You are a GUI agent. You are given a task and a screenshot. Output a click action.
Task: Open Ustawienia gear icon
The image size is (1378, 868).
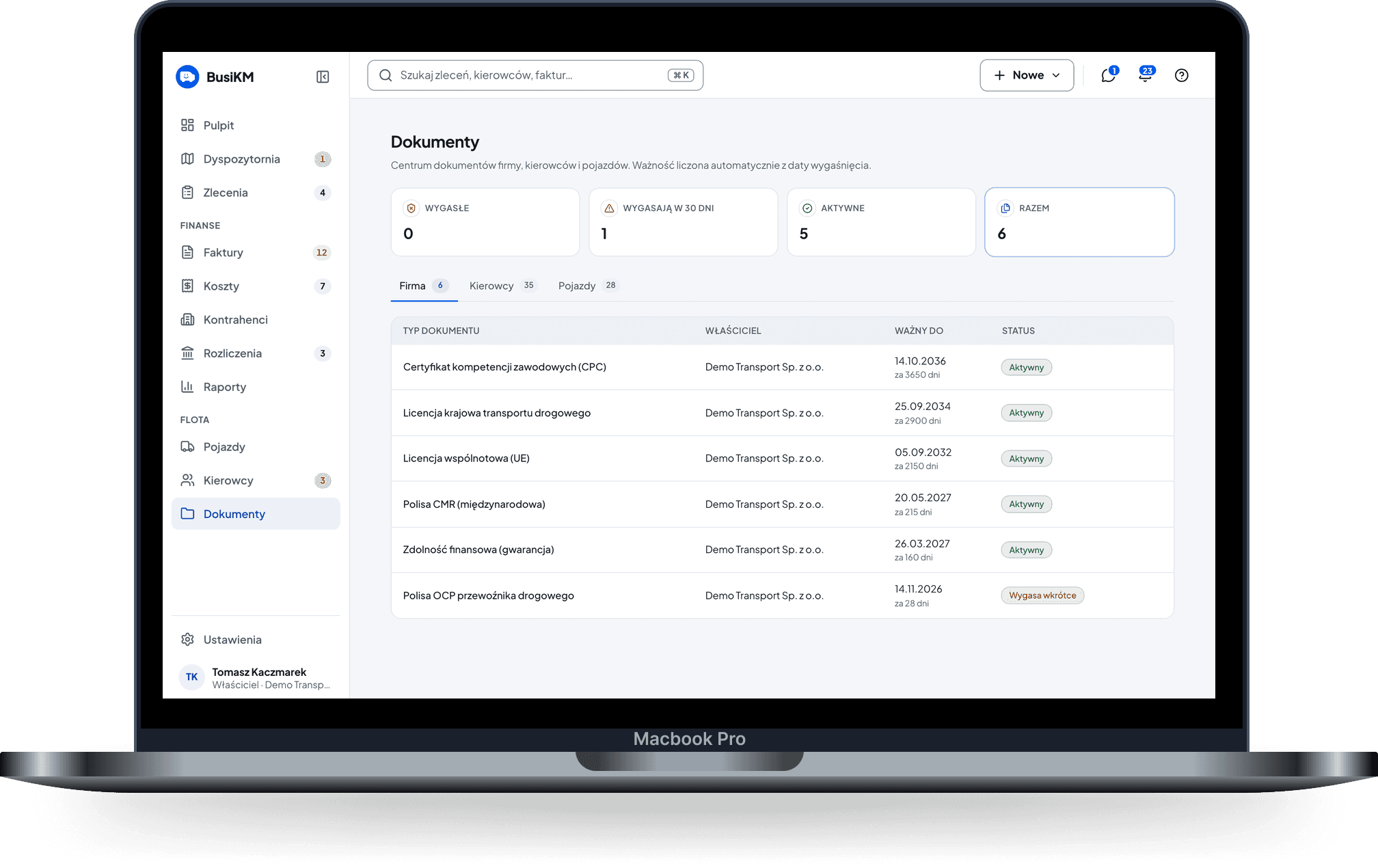[x=187, y=640]
